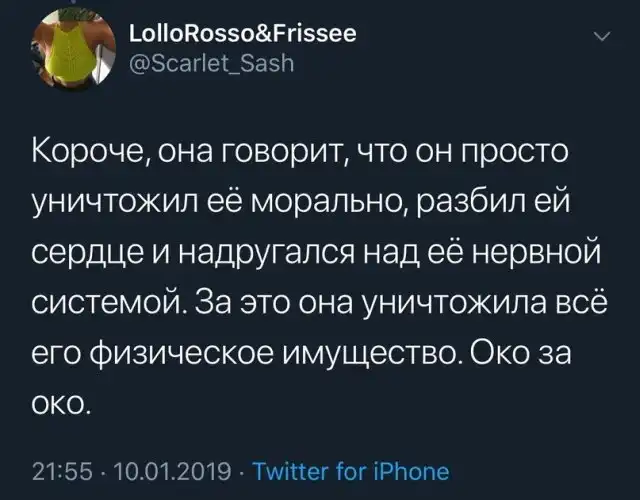Click the profile avatar picture
The height and width of the screenshot is (500, 640).
pyautogui.click(x=67, y=52)
